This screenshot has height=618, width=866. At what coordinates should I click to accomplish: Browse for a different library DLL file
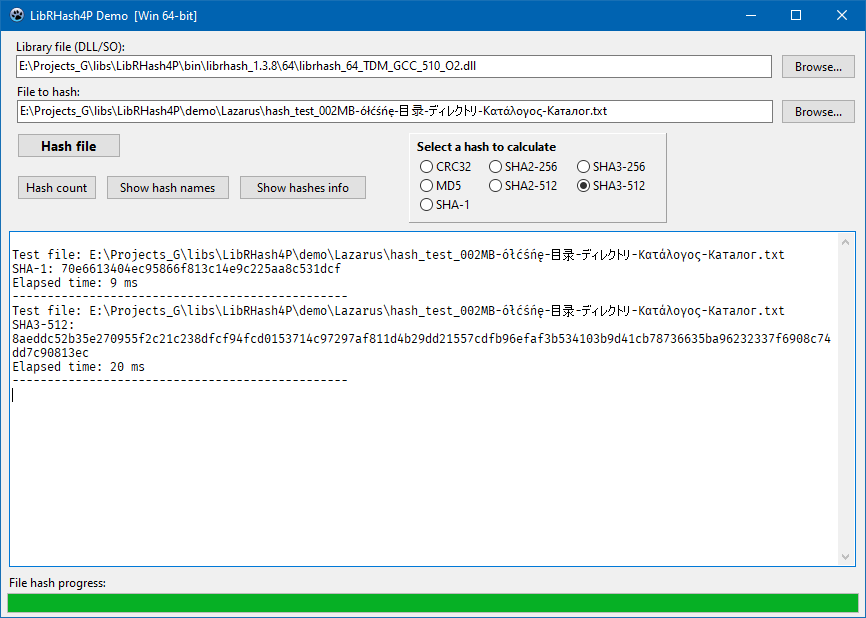(818, 66)
